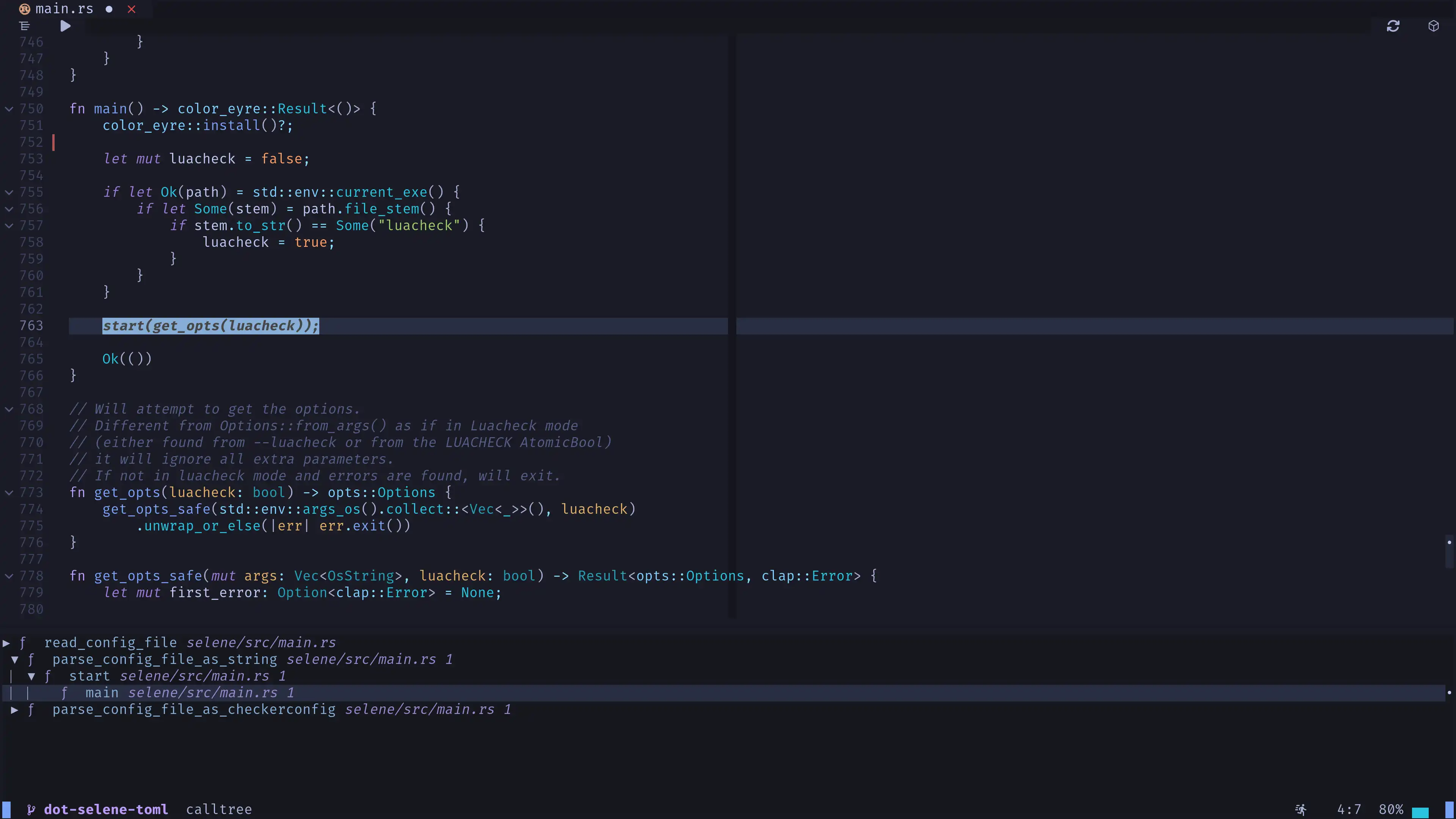Image resolution: width=1456 pixels, height=819 pixels.
Task: Click on .unwrap_or_else(|err| err.exit()) line
Action: pyautogui.click(x=273, y=526)
